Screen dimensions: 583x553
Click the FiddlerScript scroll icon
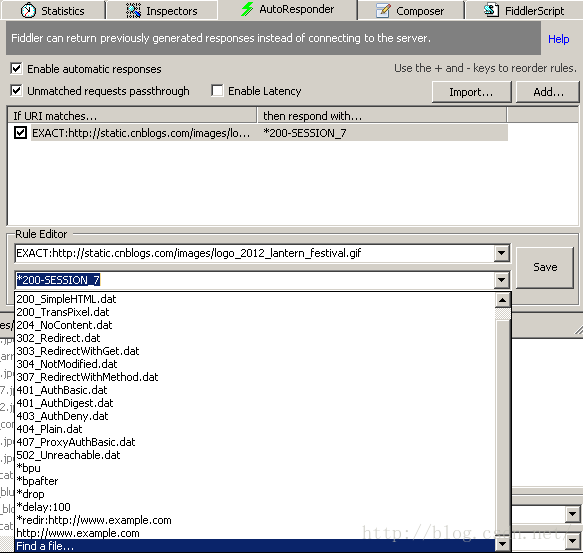coord(491,10)
